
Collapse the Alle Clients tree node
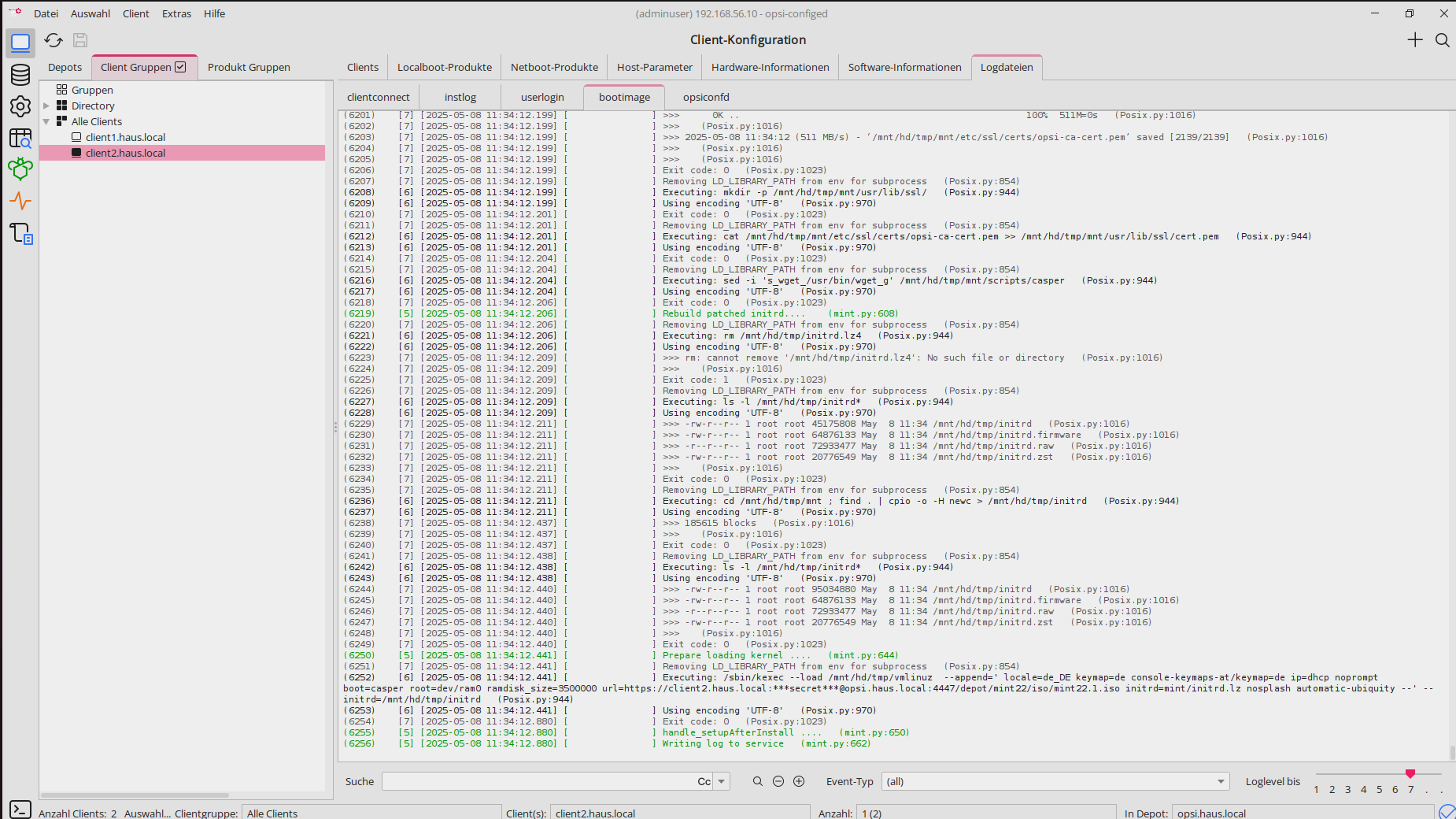tap(46, 121)
